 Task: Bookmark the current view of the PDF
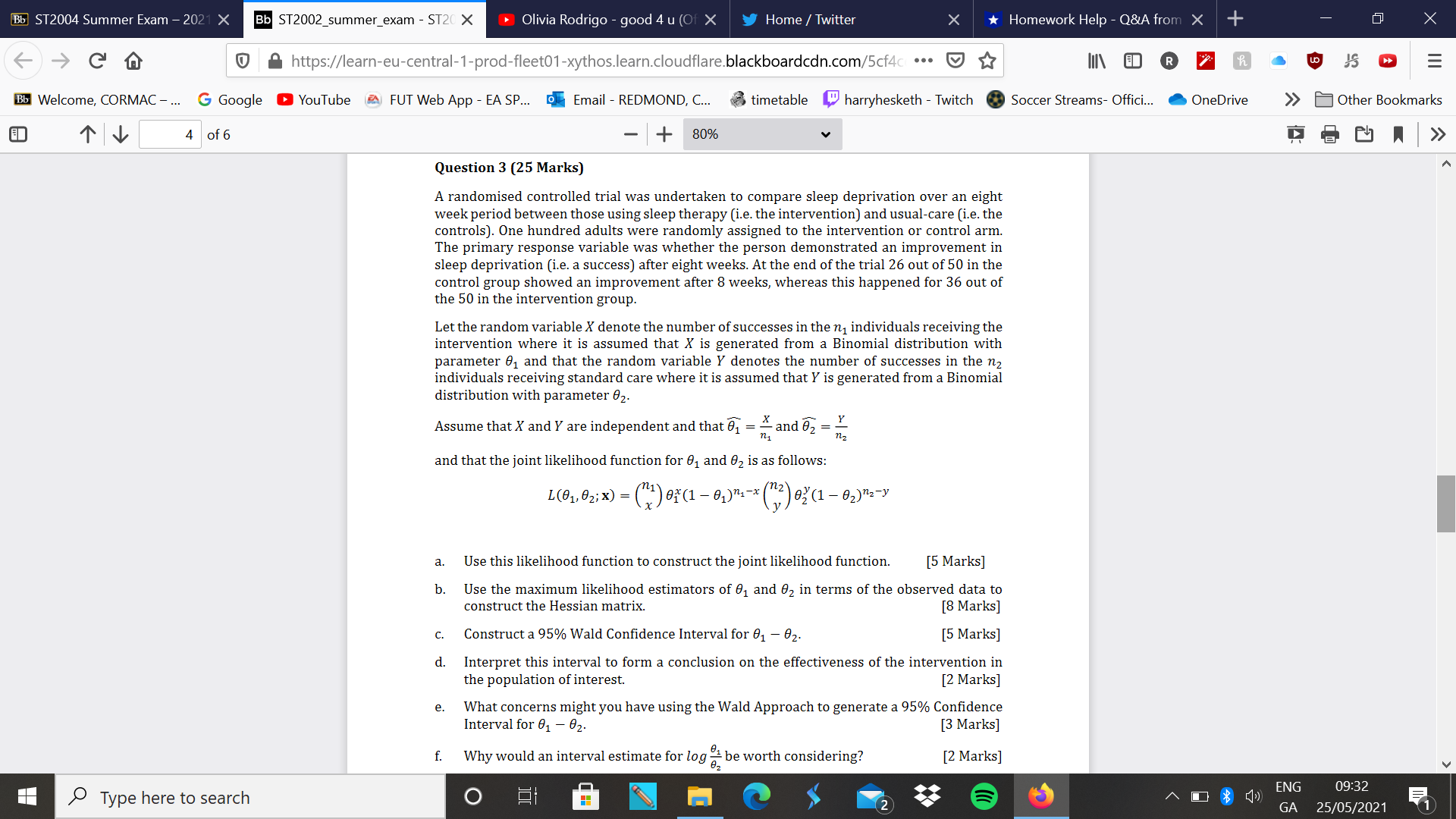coord(1399,134)
